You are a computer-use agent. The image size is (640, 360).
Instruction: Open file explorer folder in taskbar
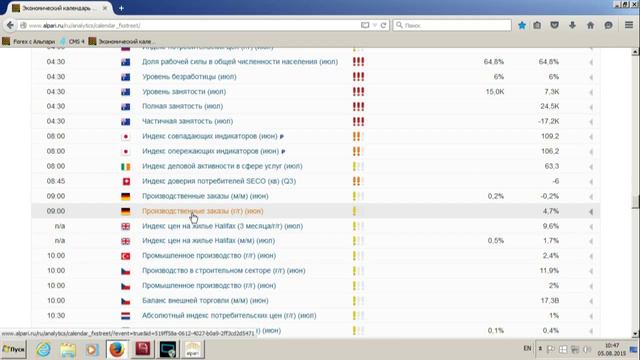pyautogui.click(x=68, y=349)
